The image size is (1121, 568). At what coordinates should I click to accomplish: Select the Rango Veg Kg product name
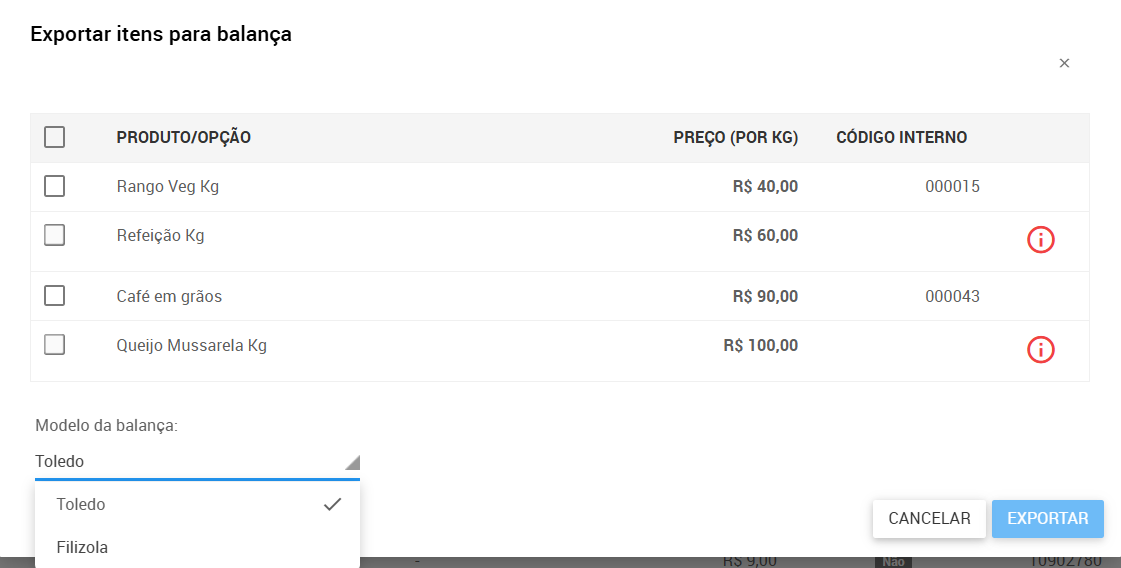coord(168,186)
